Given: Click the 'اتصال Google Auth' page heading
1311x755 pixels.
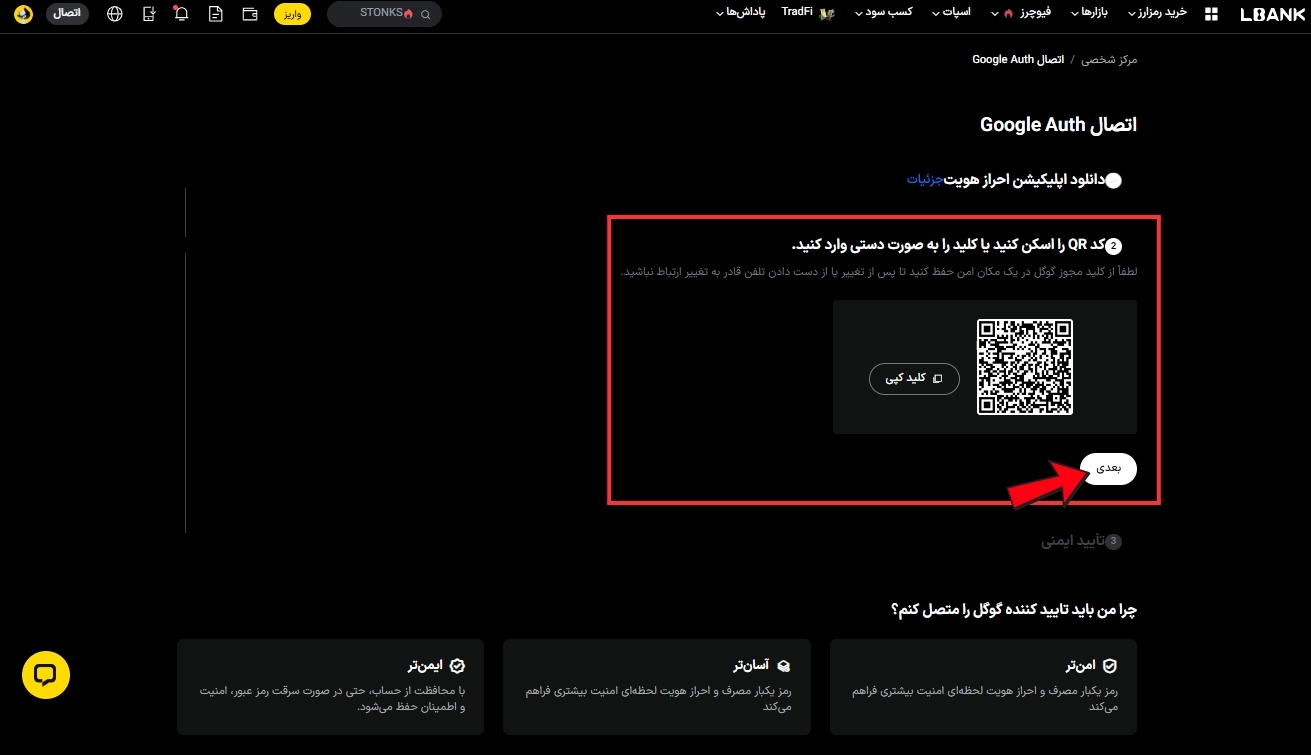Looking at the screenshot, I should (x=1058, y=125).
